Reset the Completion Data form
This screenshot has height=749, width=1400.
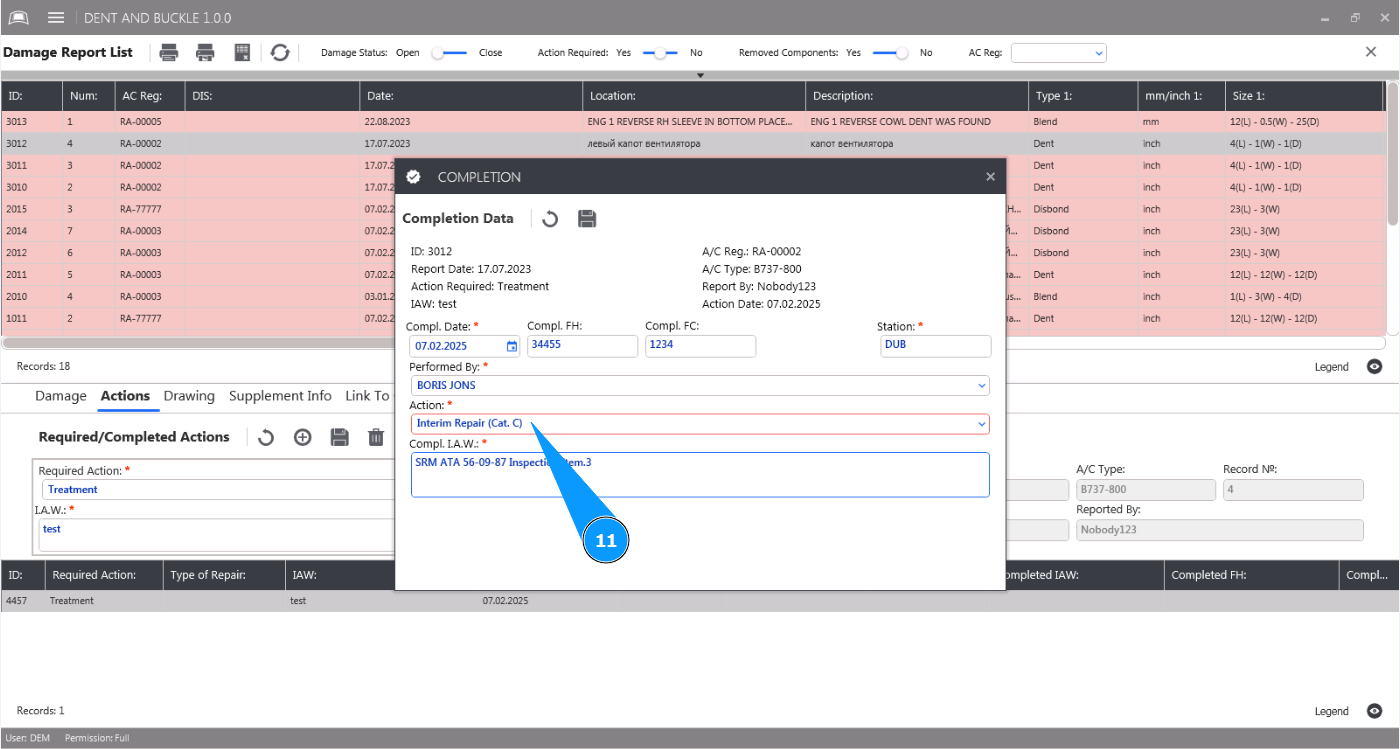tap(550, 219)
